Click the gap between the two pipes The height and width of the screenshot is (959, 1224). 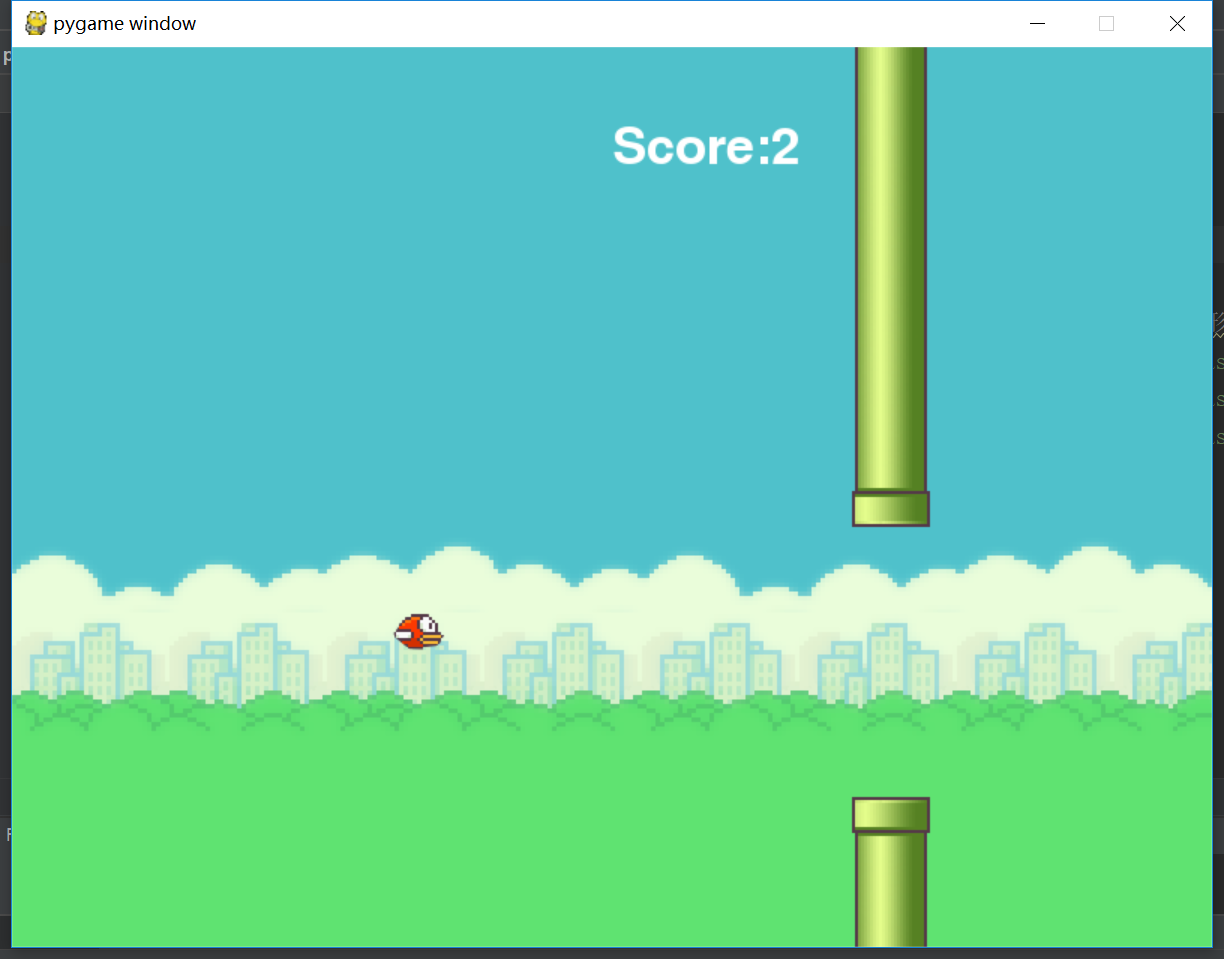point(890,660)
